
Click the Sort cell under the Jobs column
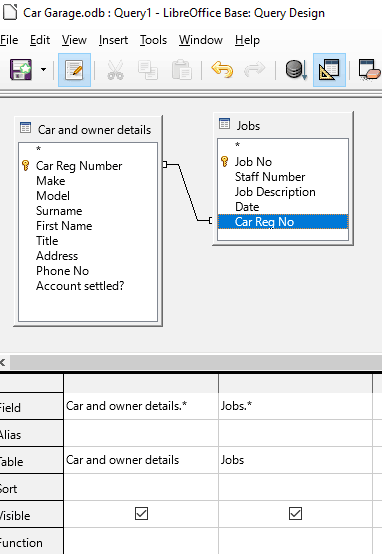coord(295,487)
